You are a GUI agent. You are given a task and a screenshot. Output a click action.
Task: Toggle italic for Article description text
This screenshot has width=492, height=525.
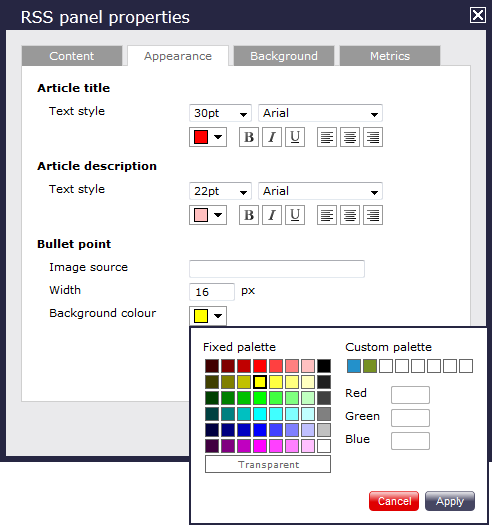pos(272,215)
